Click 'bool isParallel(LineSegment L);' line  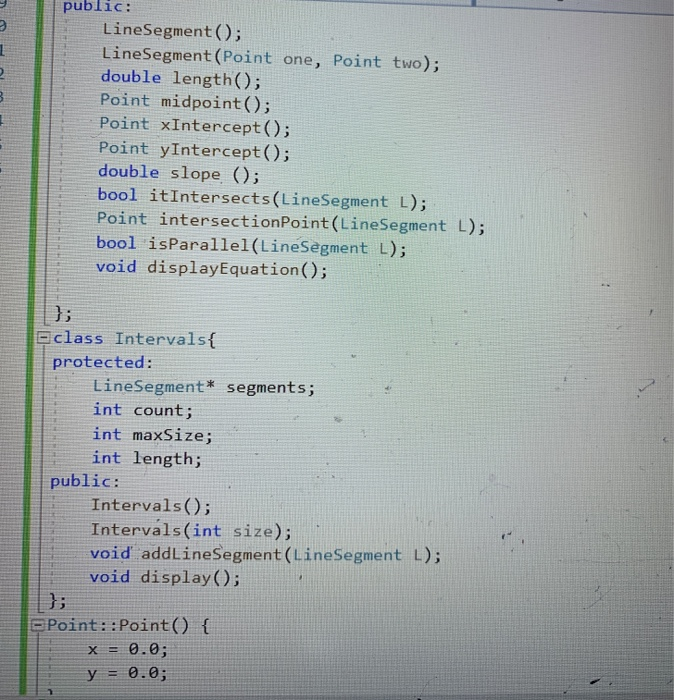pyautogui.click(x=251, y=246)
